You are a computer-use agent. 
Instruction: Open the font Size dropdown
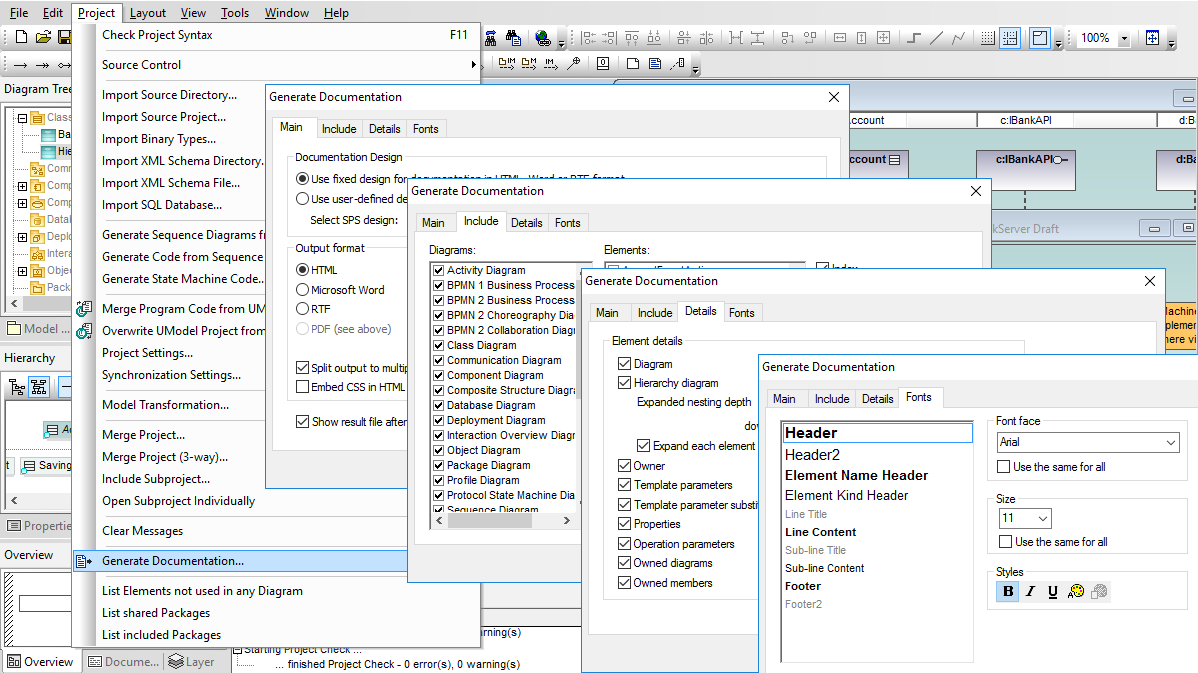1025,518
